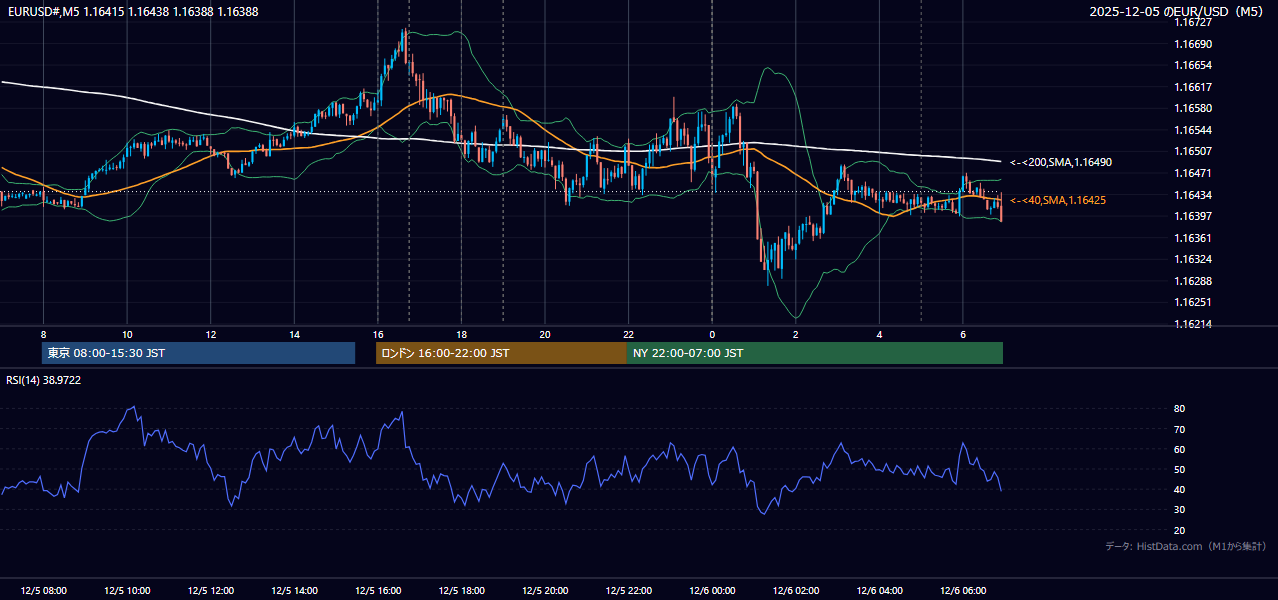Viewport: 1278px width, 600px height.
Task: Click the RSI axis level 30
Action: click(1180, 510)
